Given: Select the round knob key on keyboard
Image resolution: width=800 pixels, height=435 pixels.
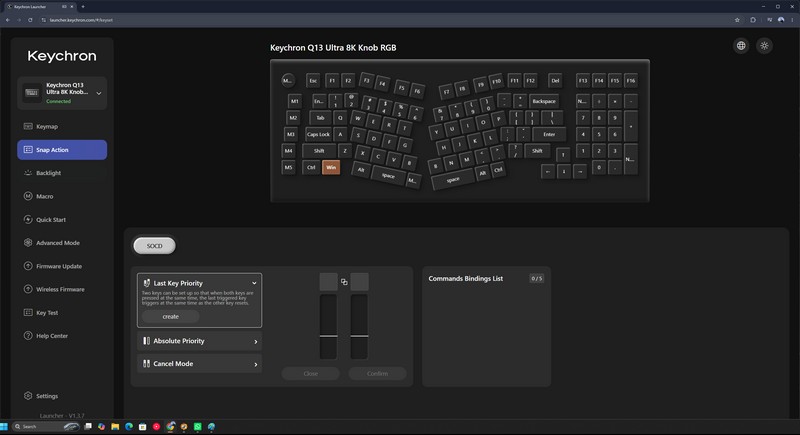Looking at the screenshot, I should (288, 80).
